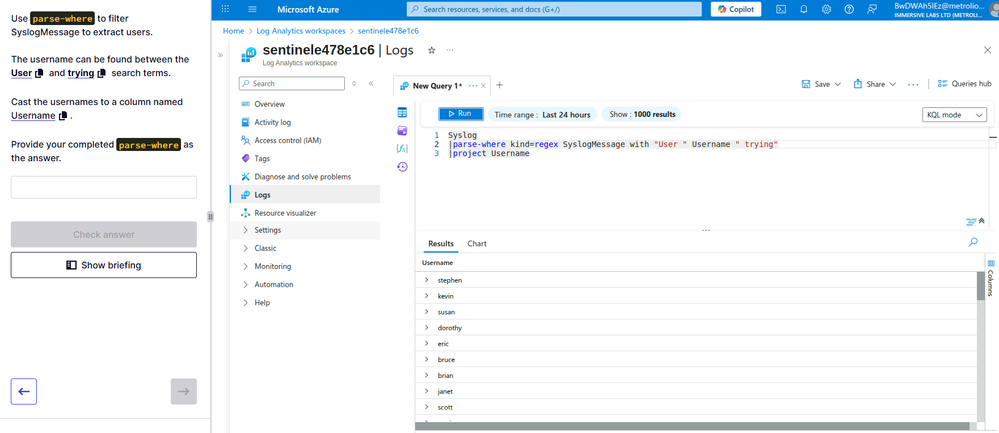Search results using magnifier icon
The width and height of the screenshot is (999, 433).
tap(972, 242)
